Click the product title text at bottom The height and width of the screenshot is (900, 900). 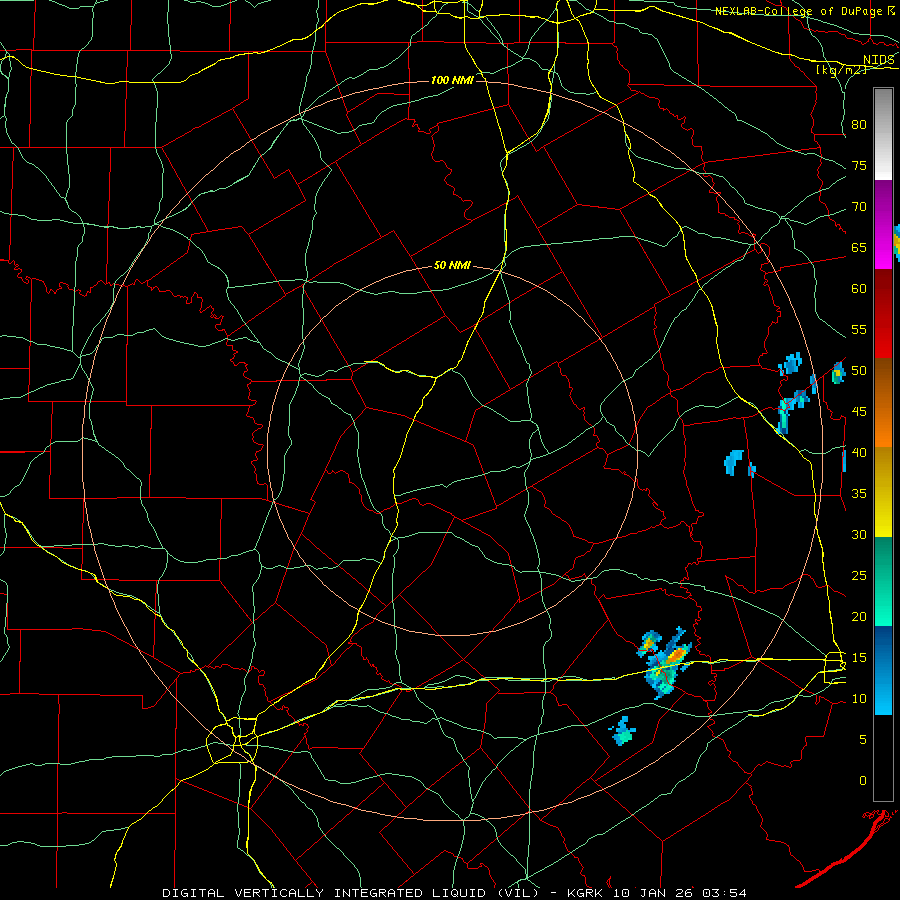tap(455, 893)
